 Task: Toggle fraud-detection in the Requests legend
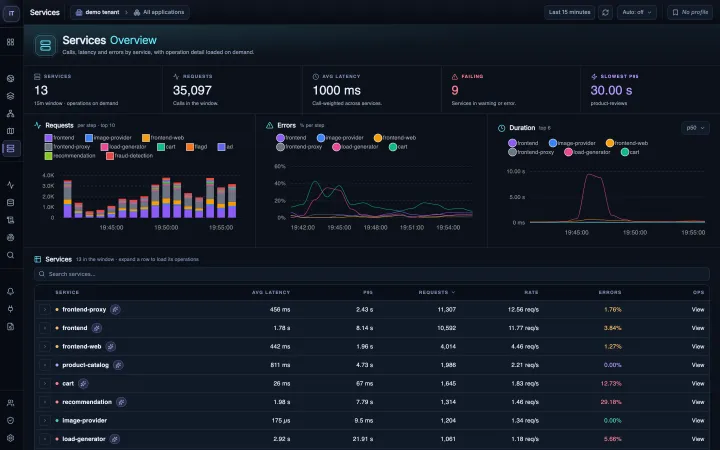coord(129,156)
